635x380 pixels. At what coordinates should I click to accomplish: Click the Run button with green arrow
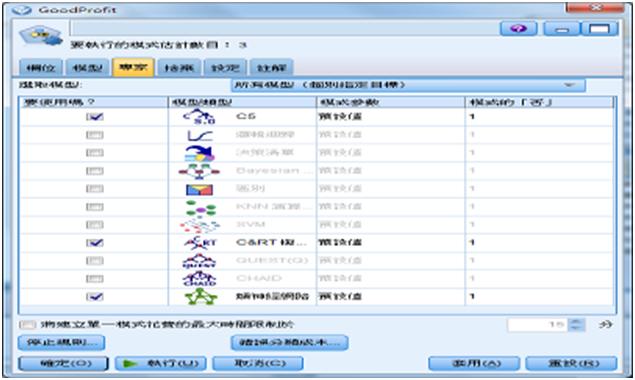tap(160, 363)
